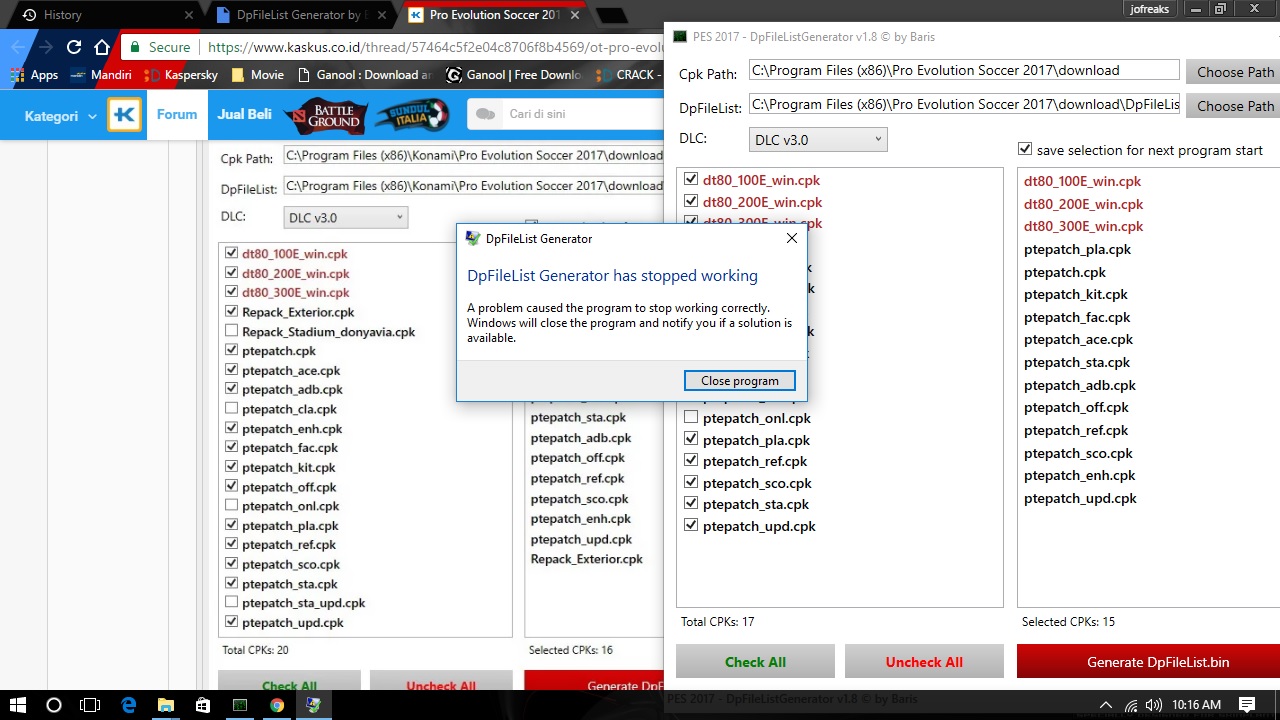Open the Bundul Italia banner

[x=412, y=115]
